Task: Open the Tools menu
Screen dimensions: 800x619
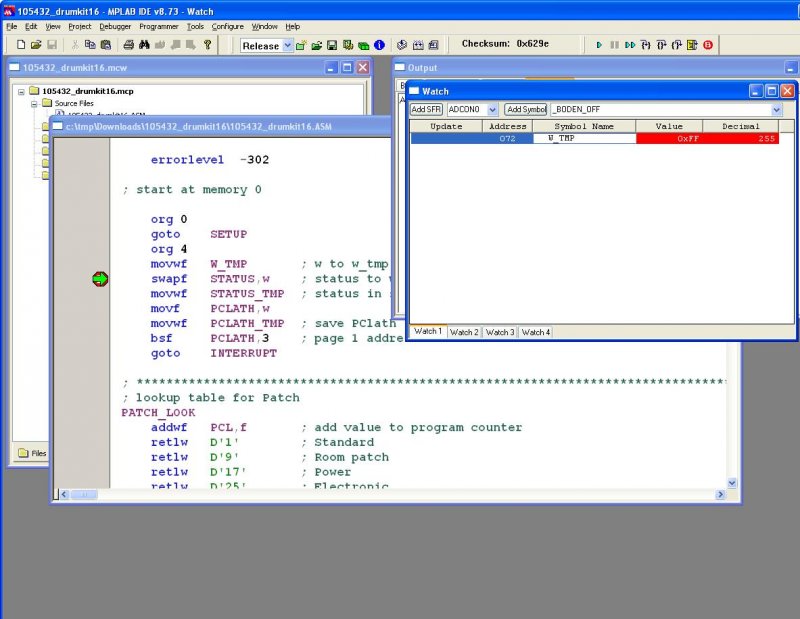Action: pos(195,27)
